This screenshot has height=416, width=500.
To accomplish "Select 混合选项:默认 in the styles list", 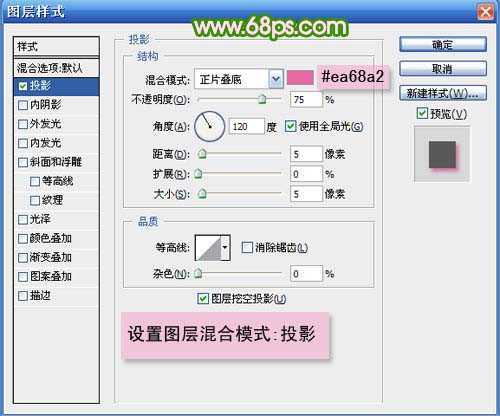I will 56,68.
